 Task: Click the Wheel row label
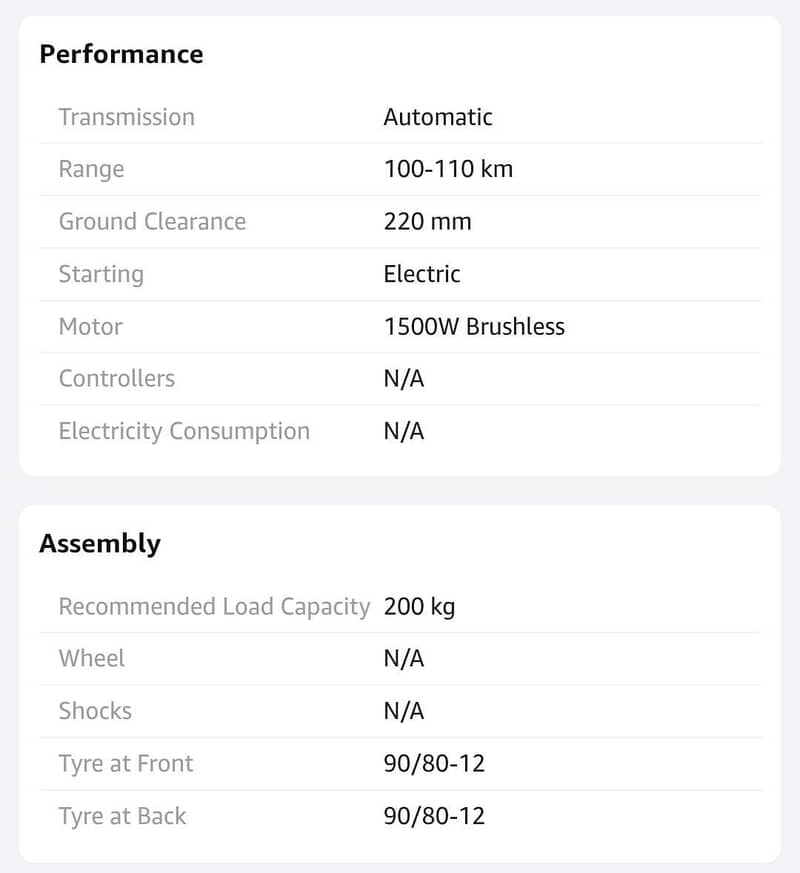tap(92, 659)
